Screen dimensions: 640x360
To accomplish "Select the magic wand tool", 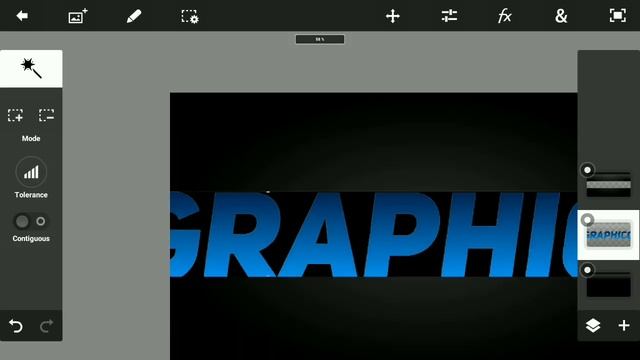I will 31,68.
